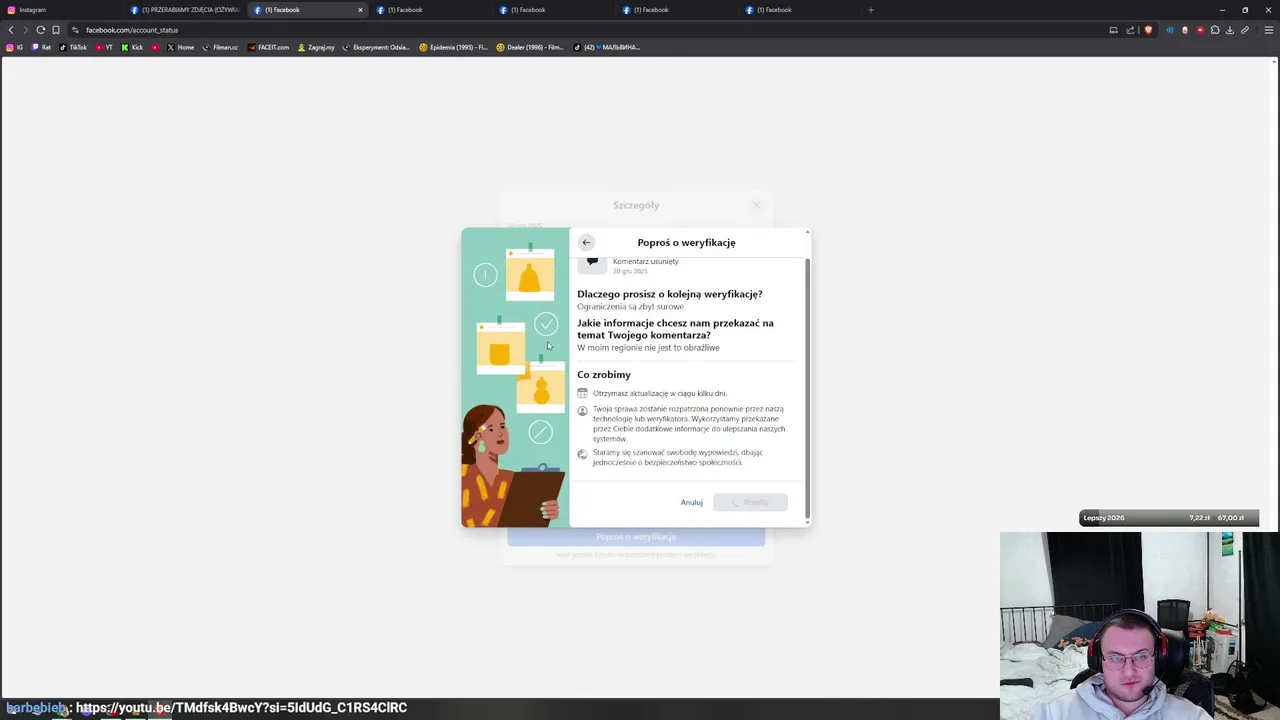
Task: Click the heading 'Dlaczego prosisz o kolejną weryfikację?'
Action: [x=670, y=294]
